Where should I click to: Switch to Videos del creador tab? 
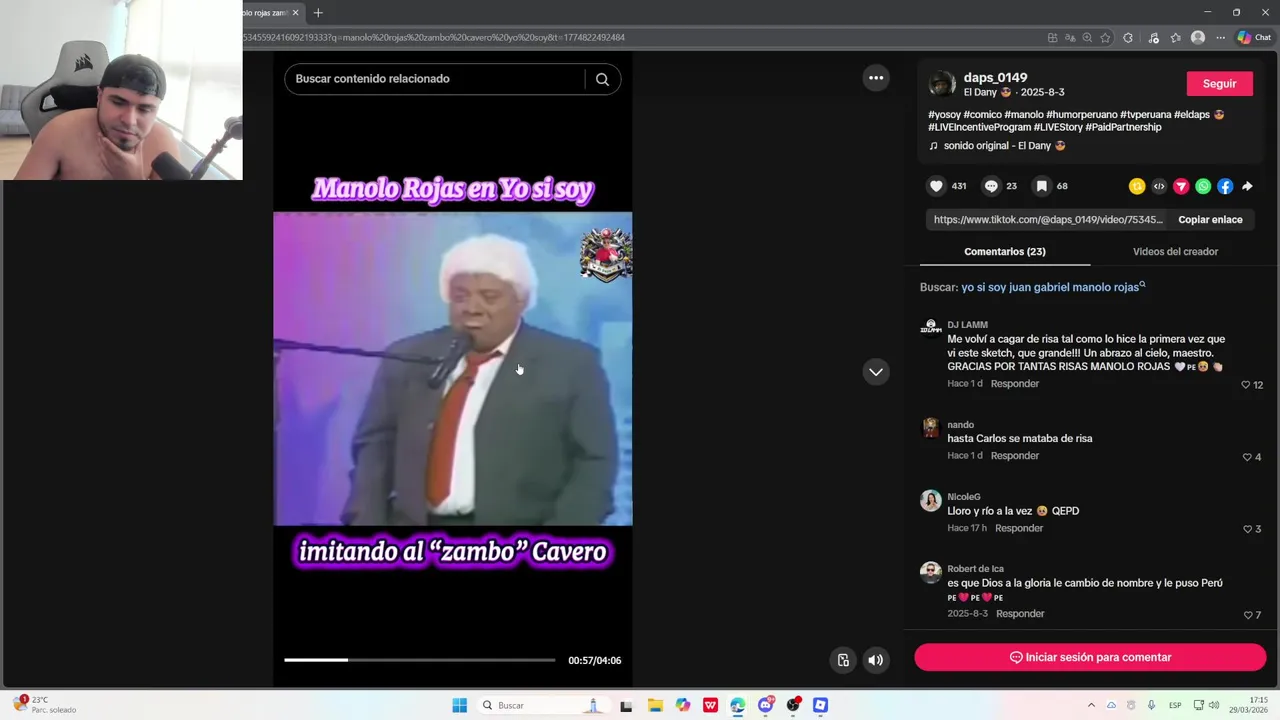coord(1175,252)
